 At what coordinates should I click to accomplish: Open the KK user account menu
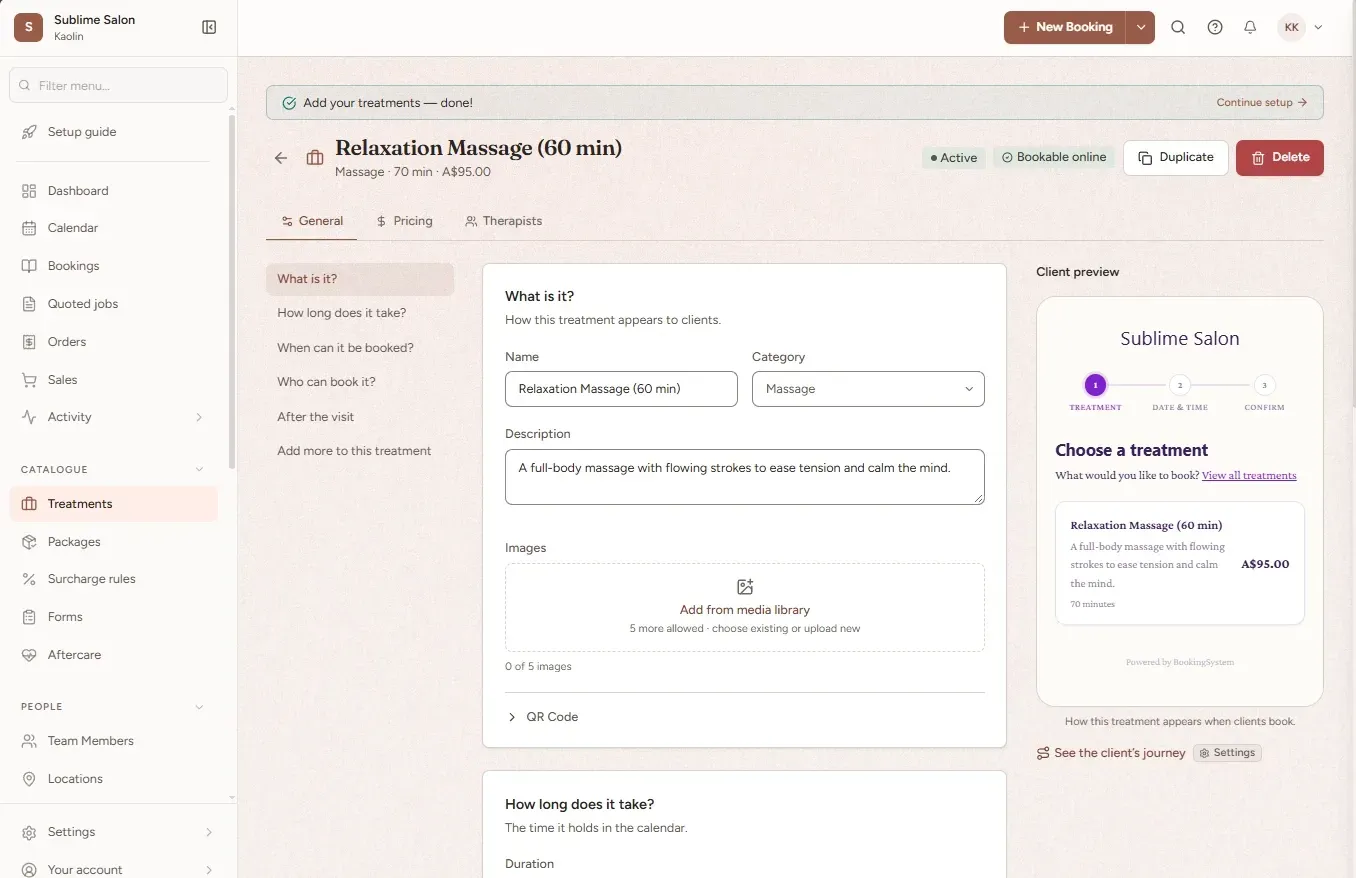coord(1300,27)
